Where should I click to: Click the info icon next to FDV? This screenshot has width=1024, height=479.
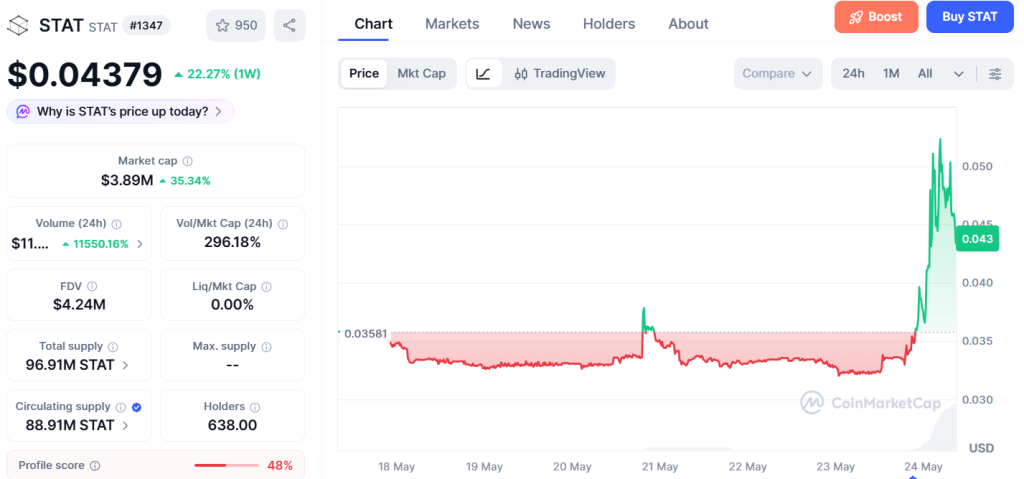(92, 286)
